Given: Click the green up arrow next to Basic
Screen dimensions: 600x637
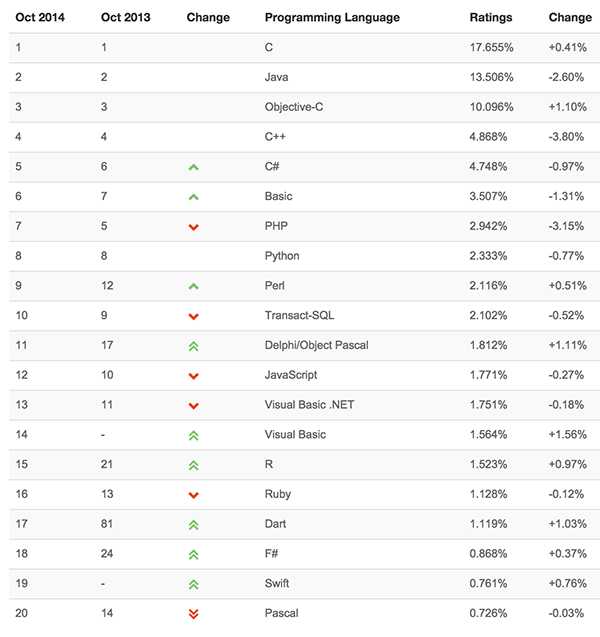Looking at the screenshot, I should (194, 197).
